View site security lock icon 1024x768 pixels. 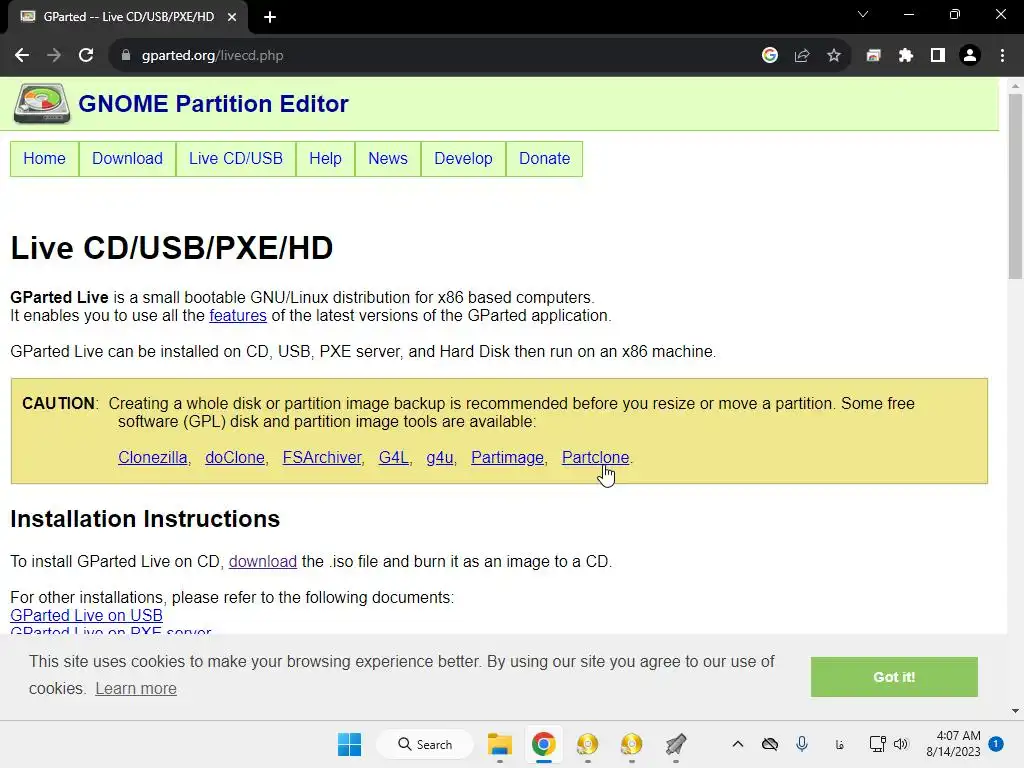[126, 56]
